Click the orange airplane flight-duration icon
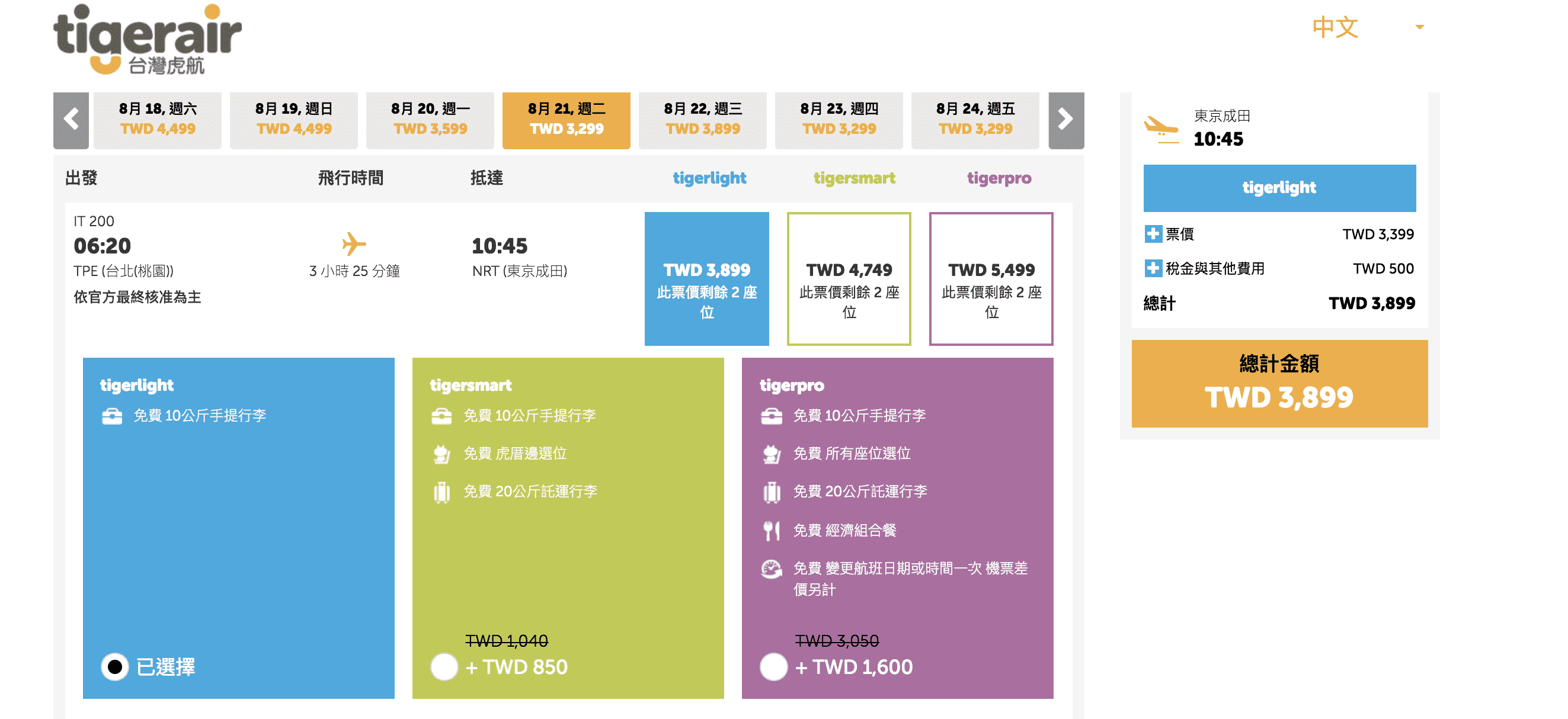1568x719 pixels. tap(354, 245)
